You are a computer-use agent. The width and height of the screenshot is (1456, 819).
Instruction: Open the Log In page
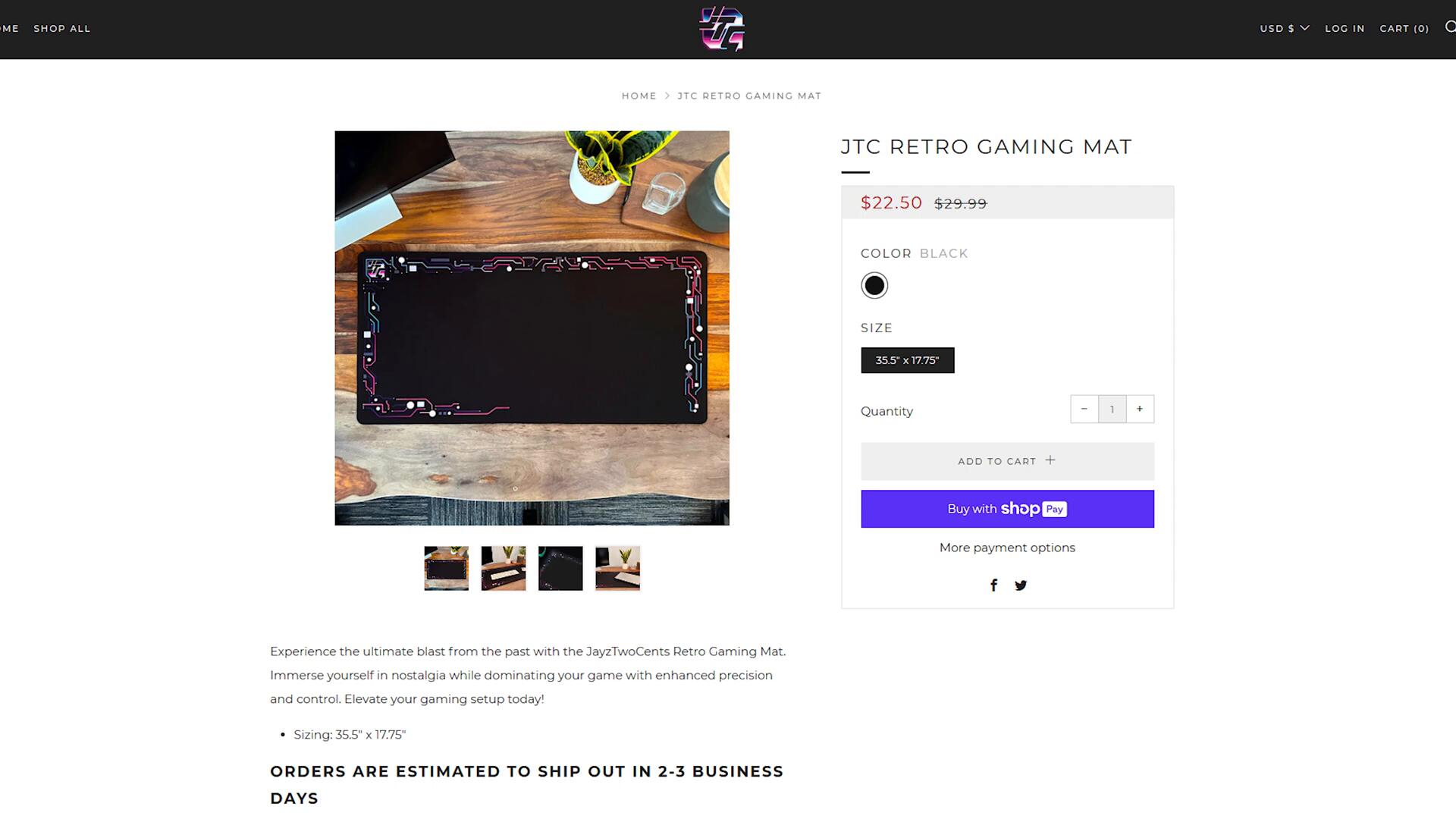tap(1345, 28)
